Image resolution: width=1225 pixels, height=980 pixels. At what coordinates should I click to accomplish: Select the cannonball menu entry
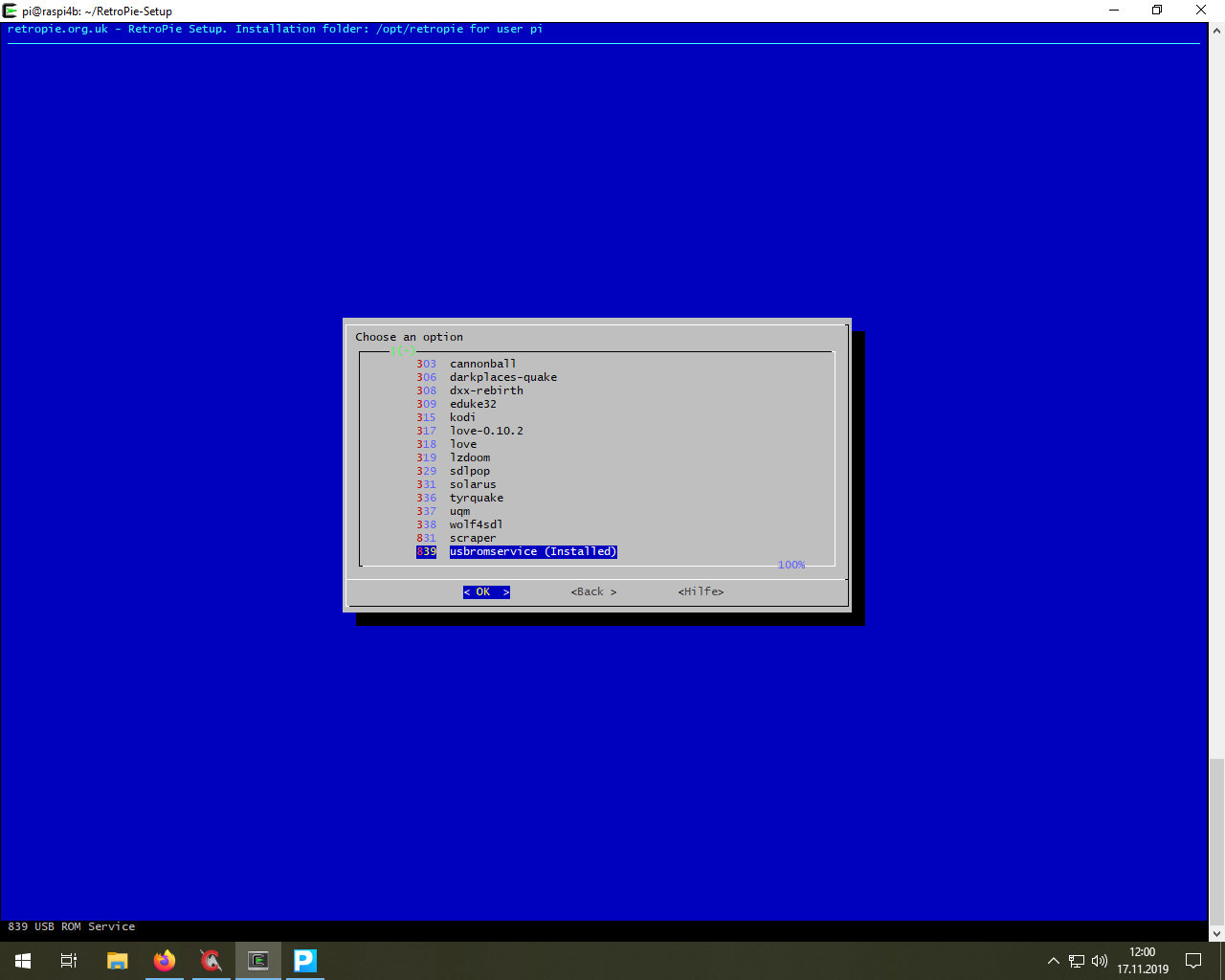[x=466, y=364]
